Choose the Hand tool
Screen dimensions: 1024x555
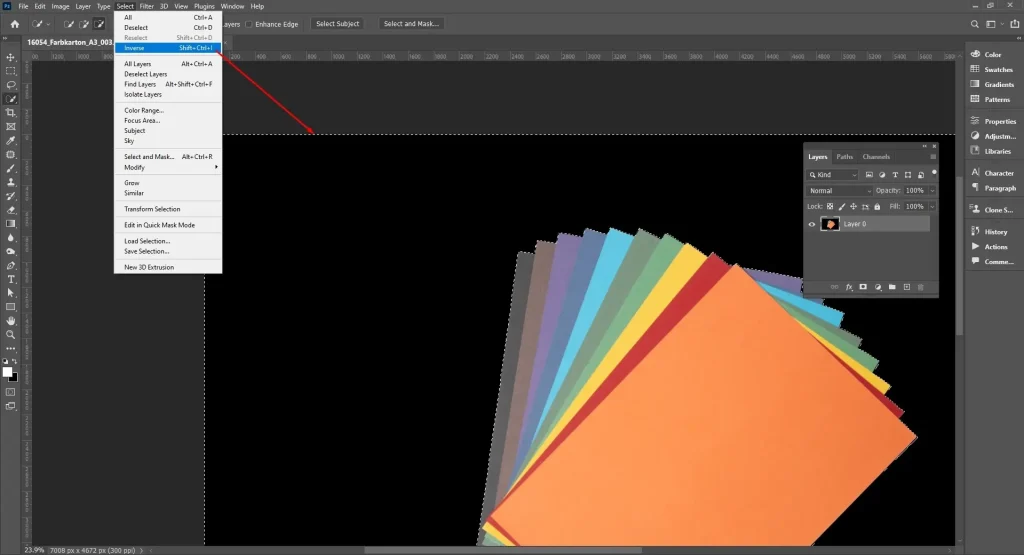10,321
